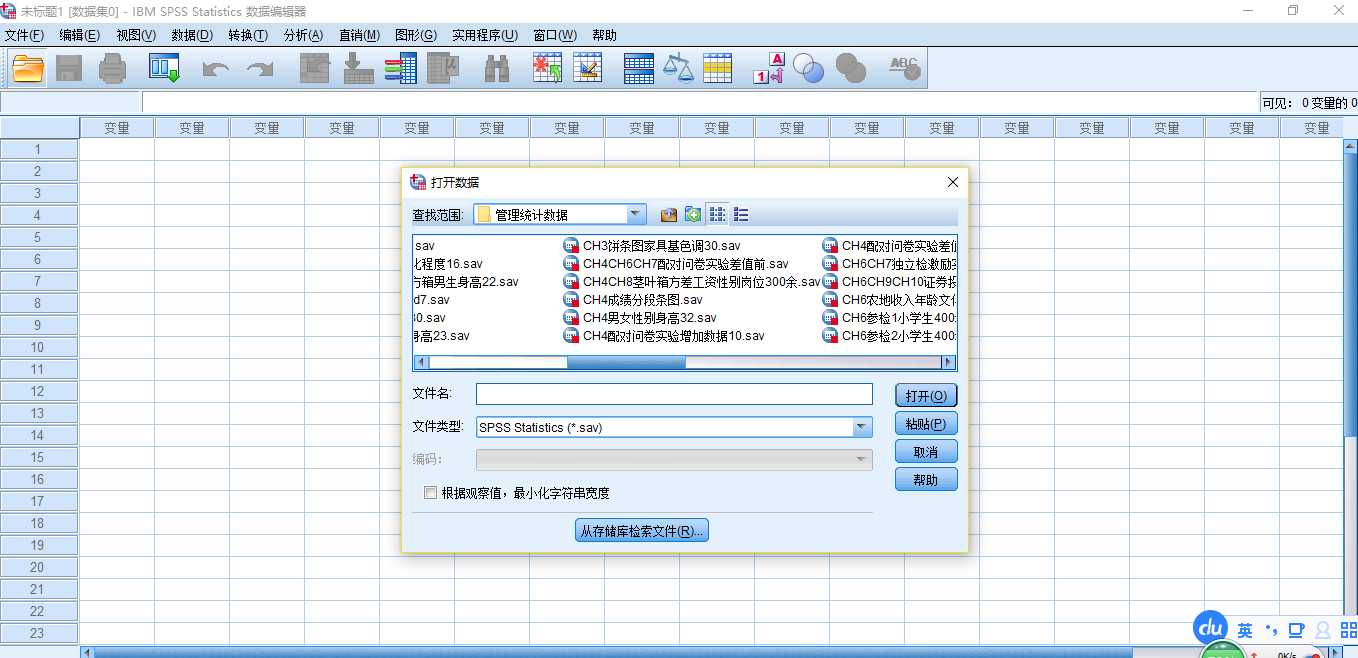Screen dimensions: 1358x658
Task: Select file CH4CH6CH7配对问卷实验差值前.sav
Action: [x=676, y=264]
